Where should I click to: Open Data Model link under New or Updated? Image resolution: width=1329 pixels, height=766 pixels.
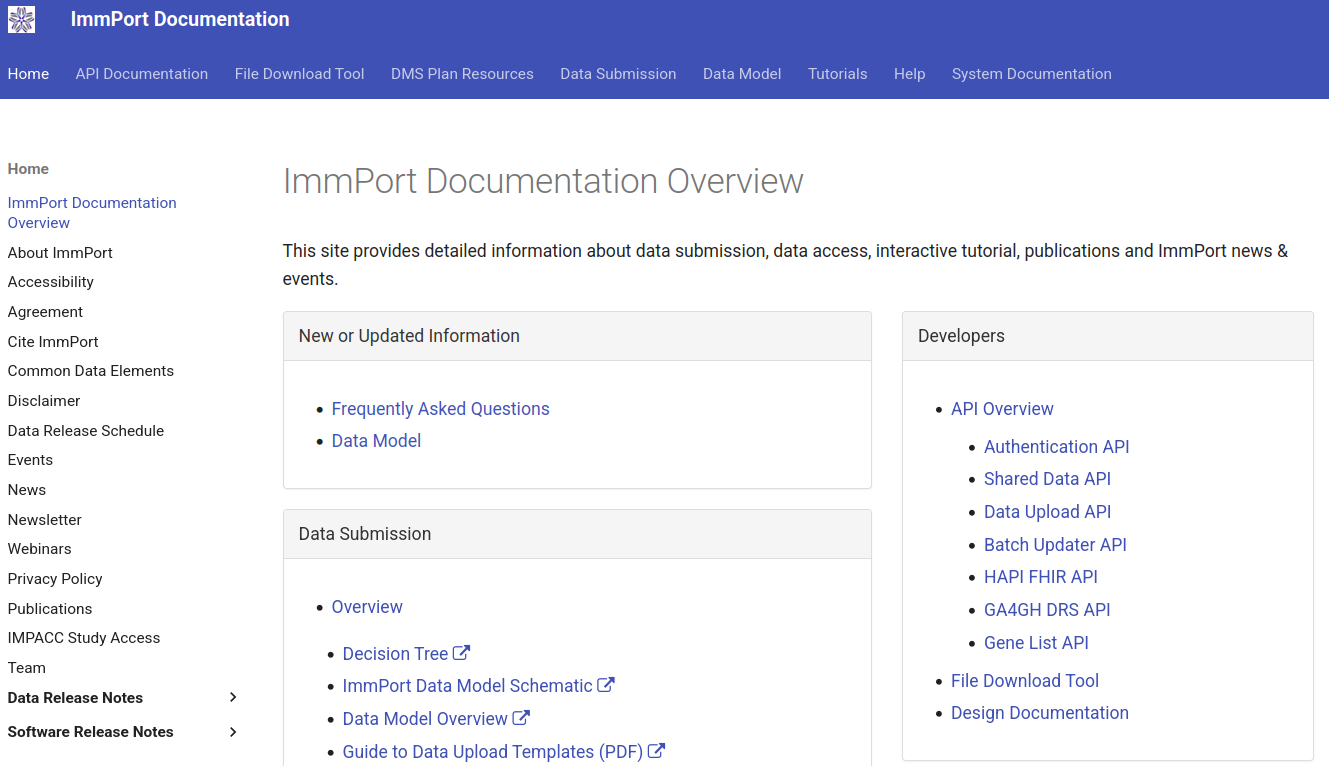376,441
